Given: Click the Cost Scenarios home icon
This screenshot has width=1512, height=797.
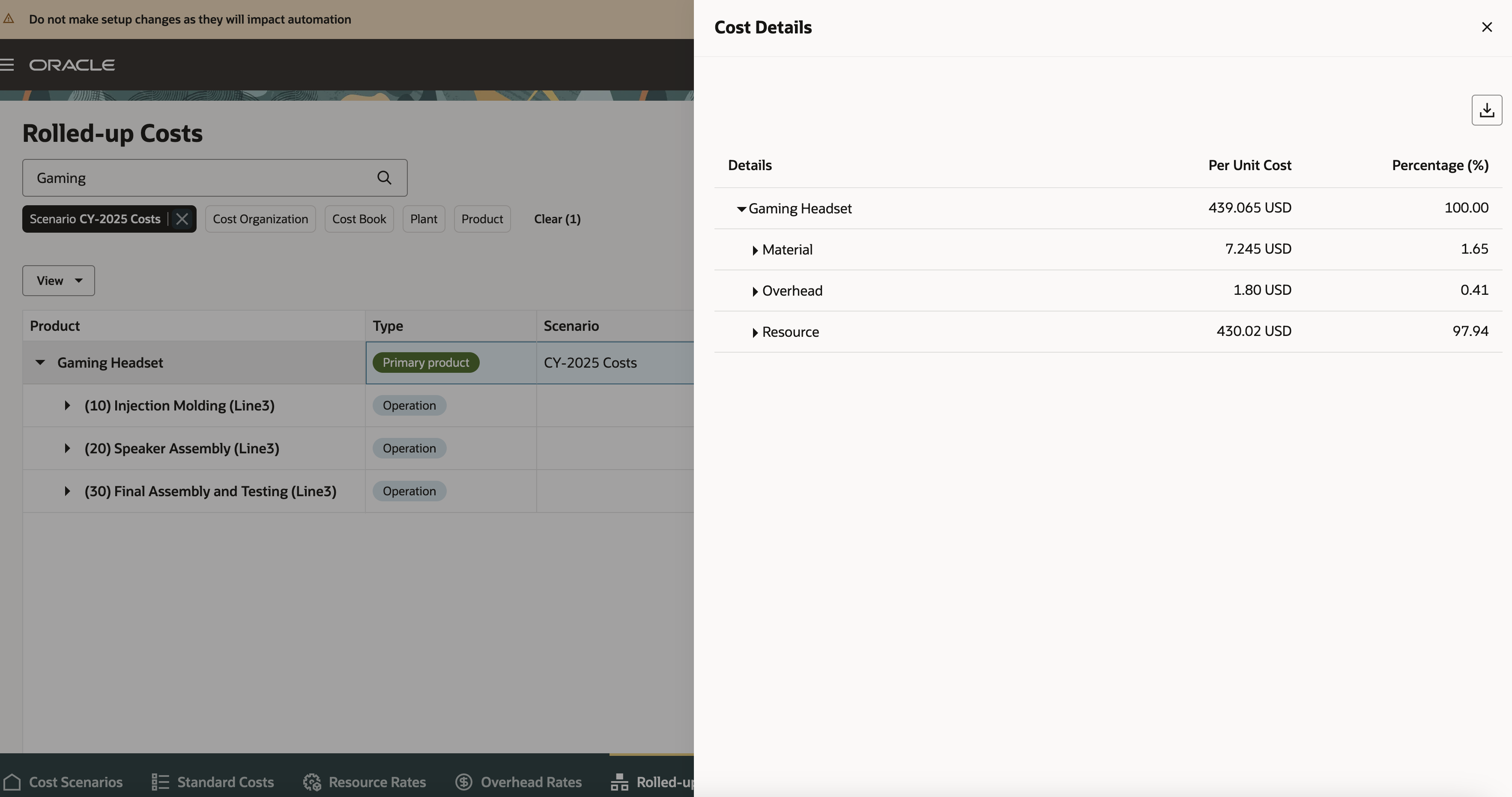Looking at the screenshot, I should pos(12,782).
